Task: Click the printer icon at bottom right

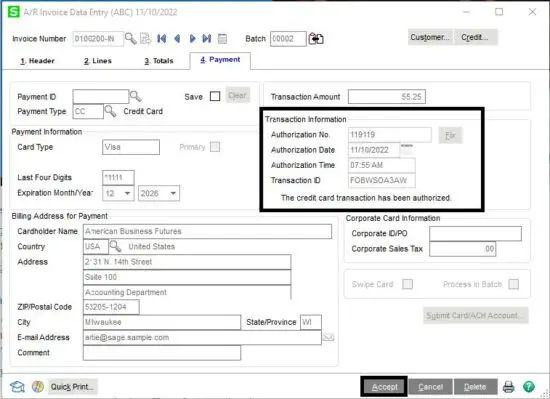Action: tap(509, 387)
